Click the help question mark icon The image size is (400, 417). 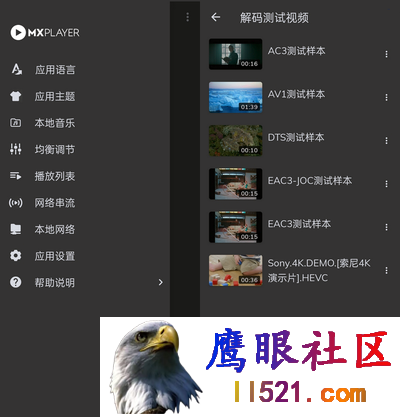coord(16,282)
